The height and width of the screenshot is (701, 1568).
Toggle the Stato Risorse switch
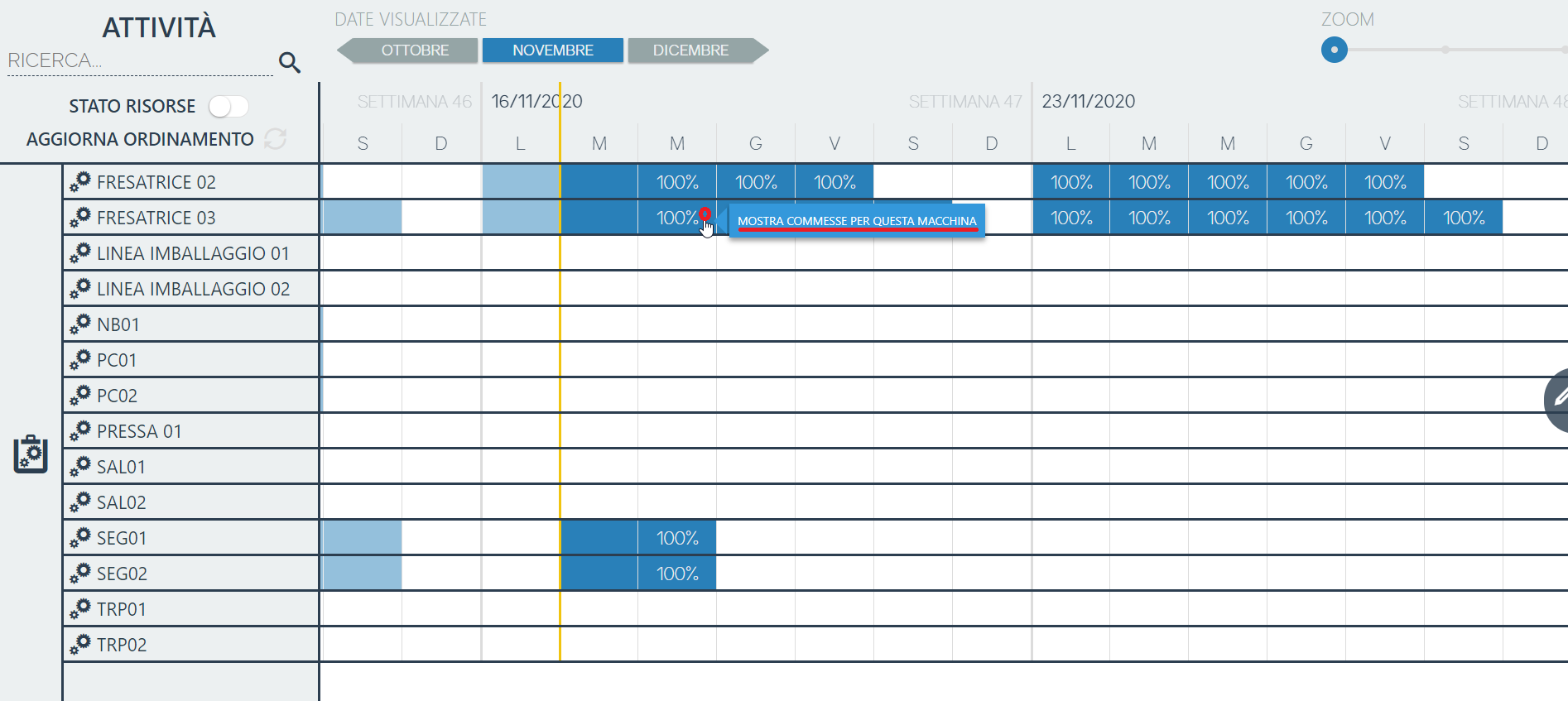coord(228,107)
